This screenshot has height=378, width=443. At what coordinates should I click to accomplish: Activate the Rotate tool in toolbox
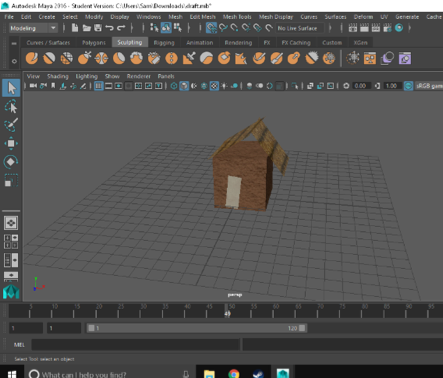click(11, 162)
